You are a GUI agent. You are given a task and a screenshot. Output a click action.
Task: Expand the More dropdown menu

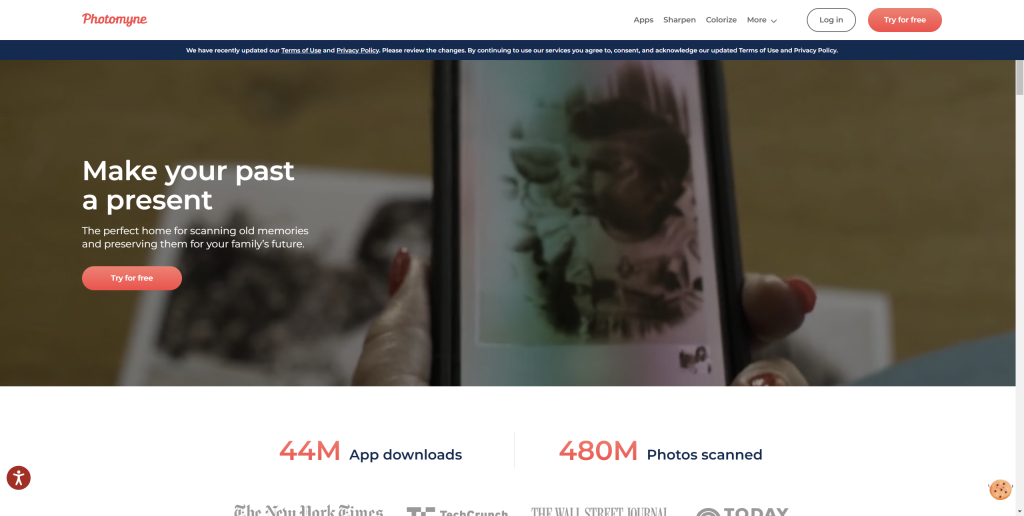pyautogui.click(x=761, y=20)
